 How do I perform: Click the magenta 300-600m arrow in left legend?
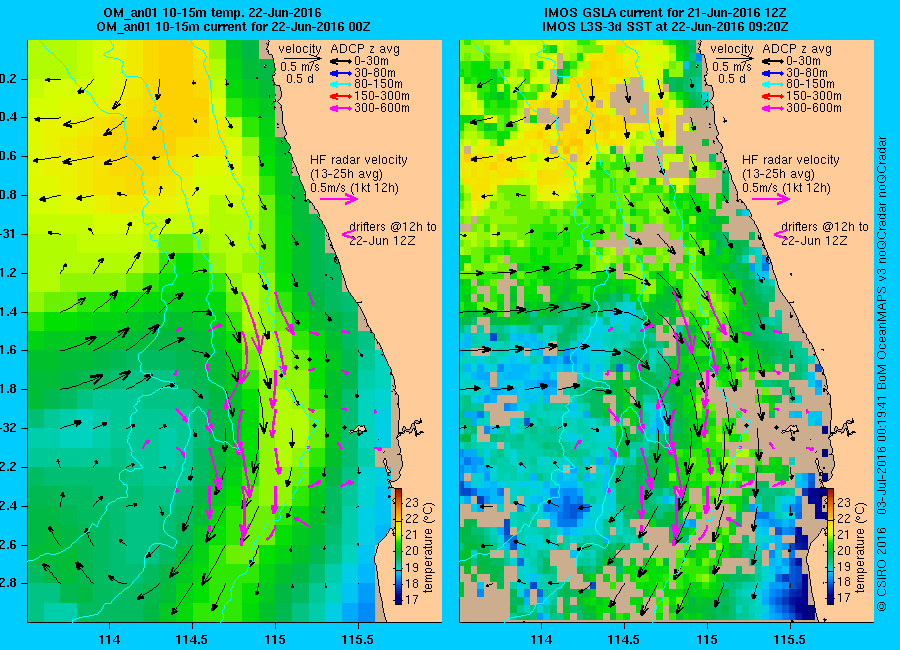(x=340, y=108)
